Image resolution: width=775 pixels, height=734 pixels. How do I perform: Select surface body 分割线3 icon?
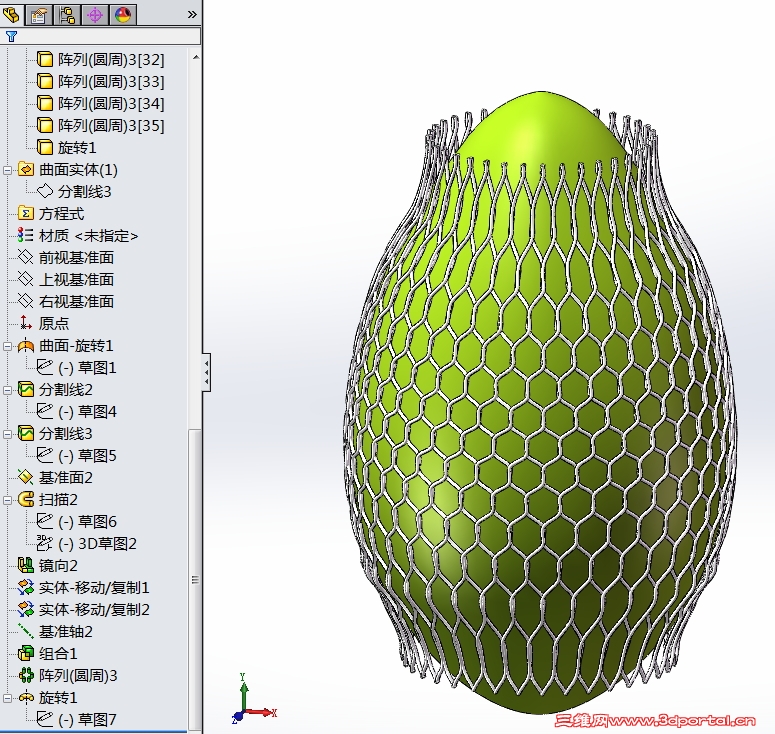click(45, 191)
